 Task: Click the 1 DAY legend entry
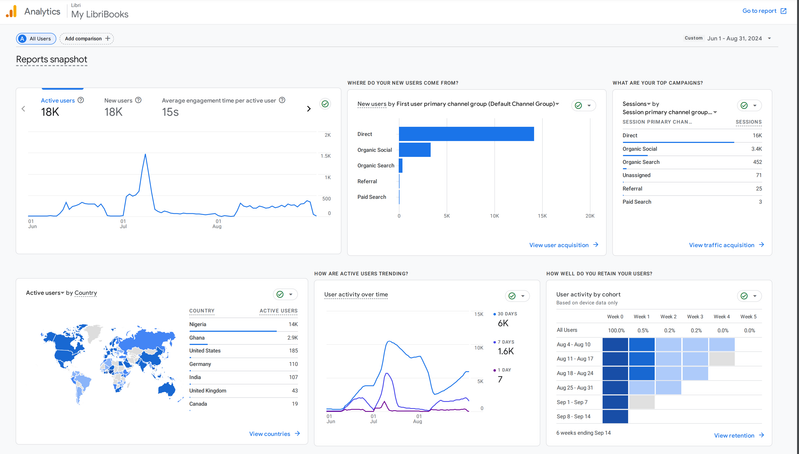pyautogui.click(x=502, y=376)
